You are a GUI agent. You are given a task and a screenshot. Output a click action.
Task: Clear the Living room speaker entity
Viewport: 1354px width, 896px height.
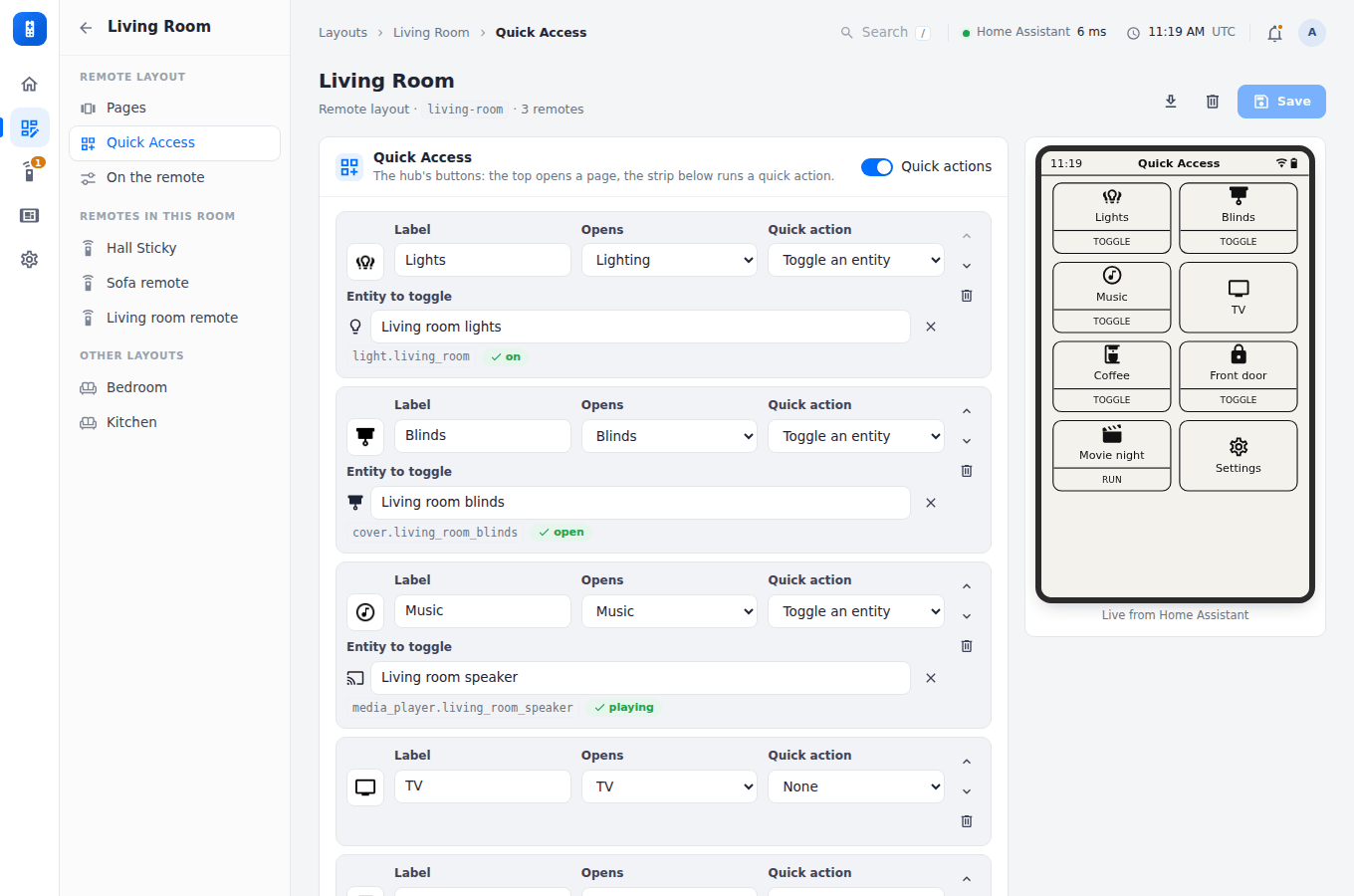coord(931,678)
